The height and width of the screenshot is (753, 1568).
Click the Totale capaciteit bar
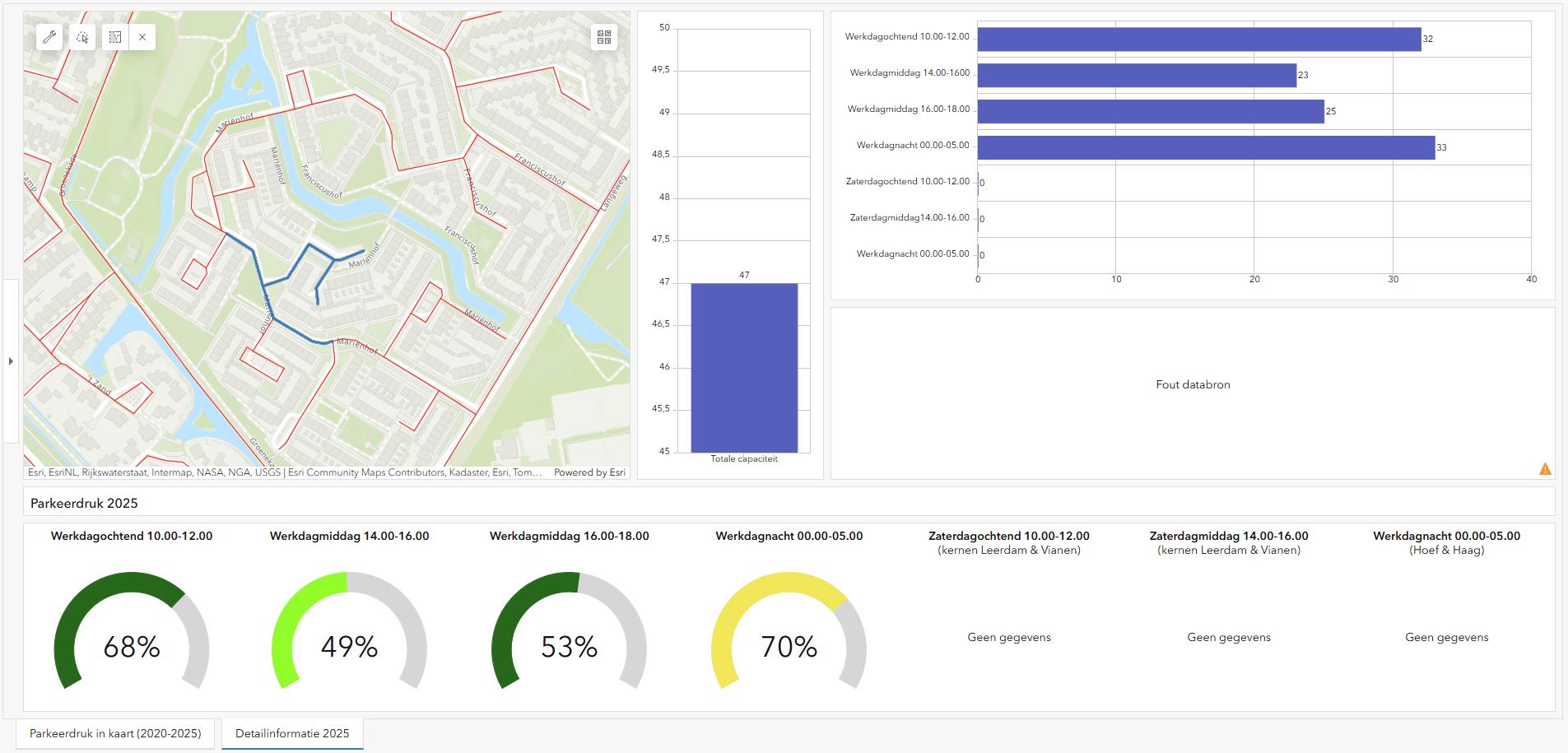(743, 367)
